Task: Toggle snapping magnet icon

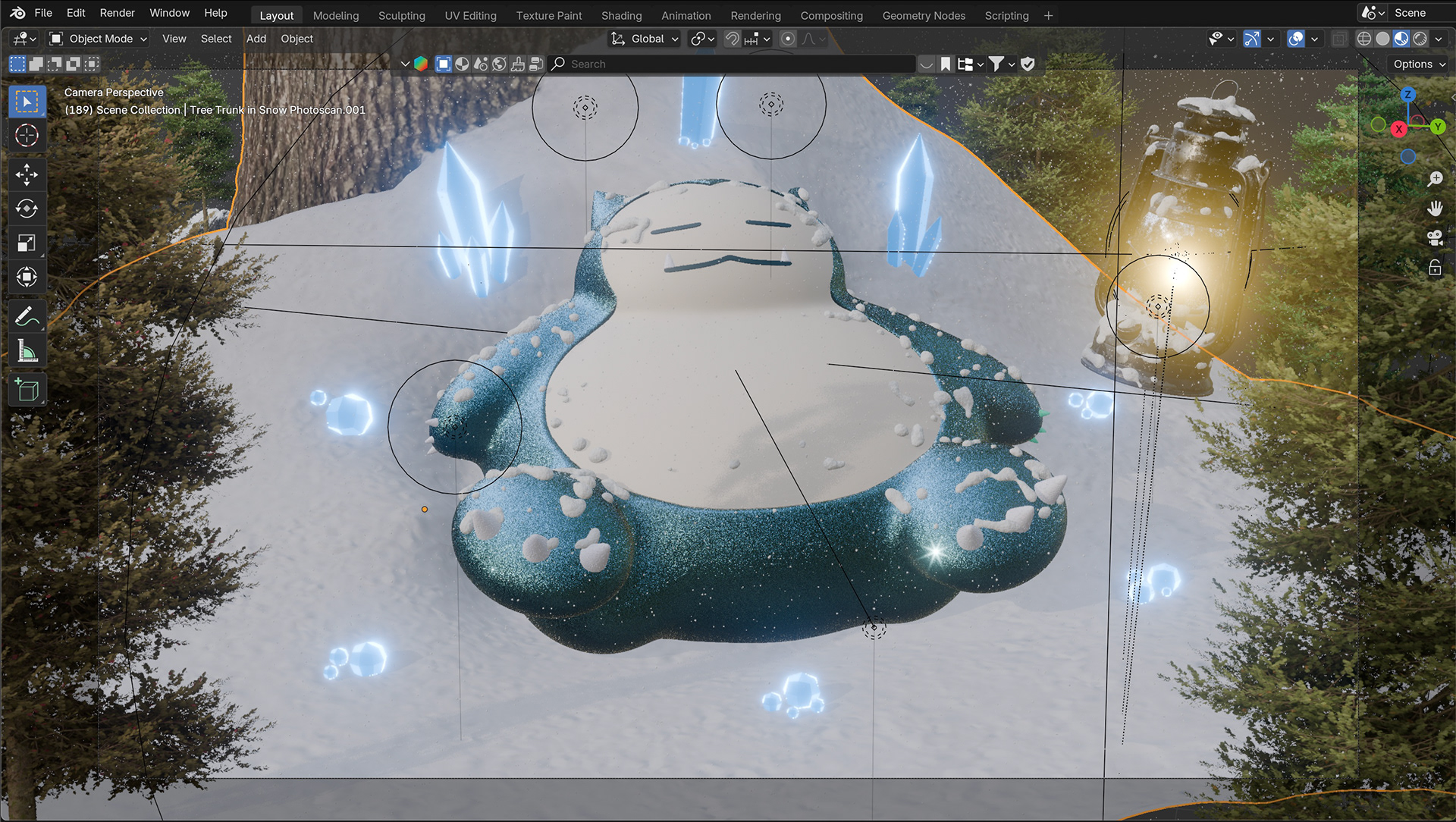Action: 732,39
